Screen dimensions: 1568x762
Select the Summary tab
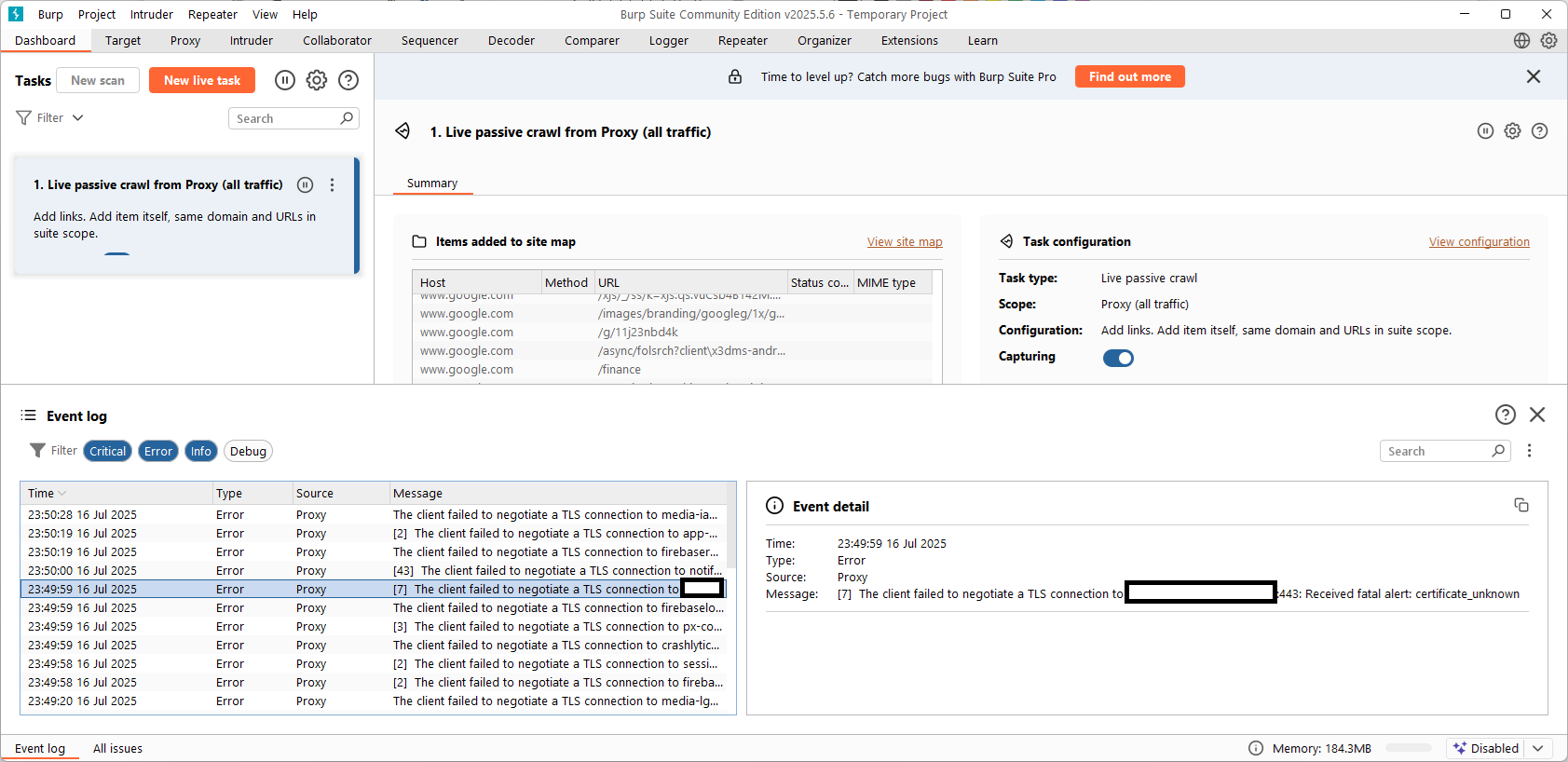(x=432, y=184)
